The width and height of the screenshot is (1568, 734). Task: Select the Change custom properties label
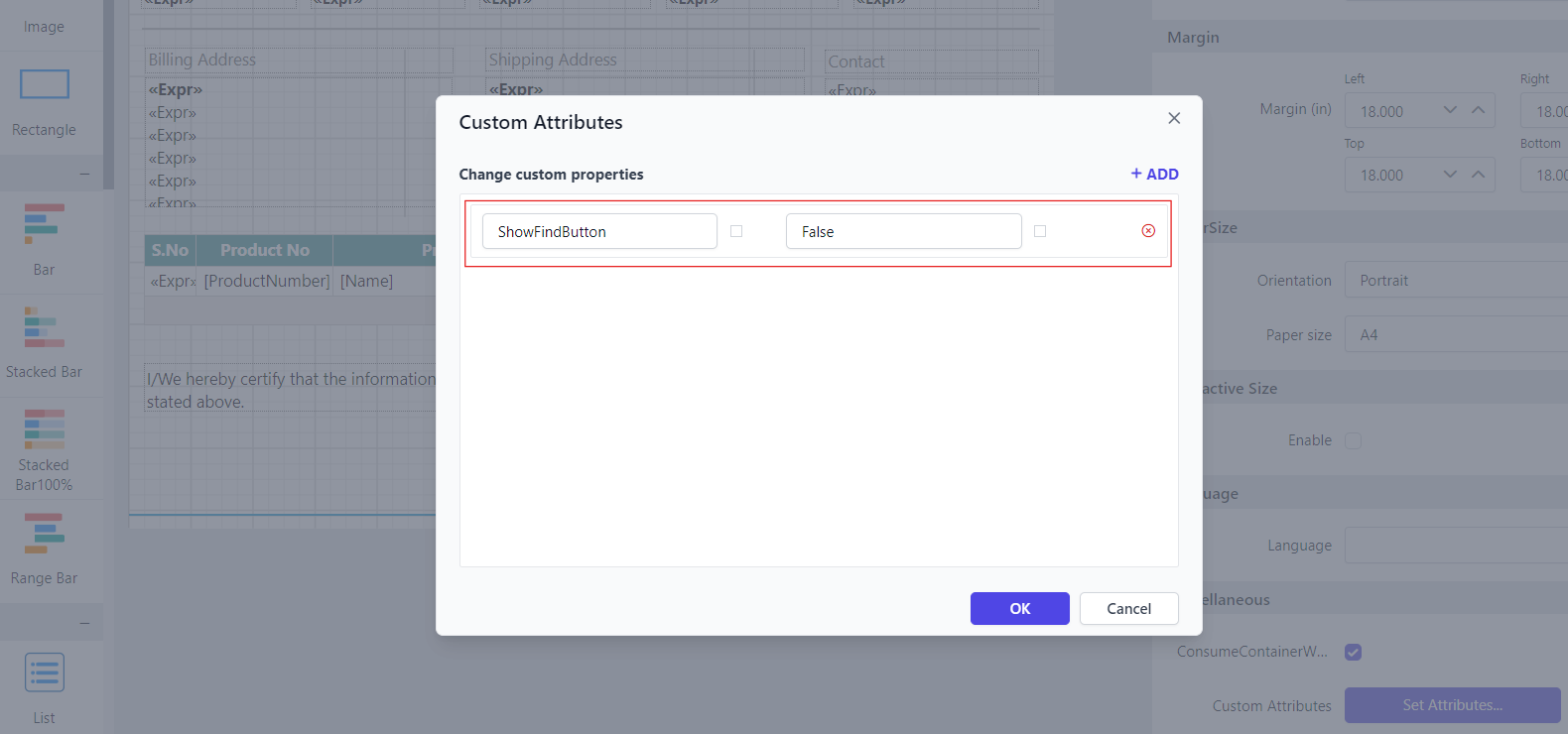point(551,174)
